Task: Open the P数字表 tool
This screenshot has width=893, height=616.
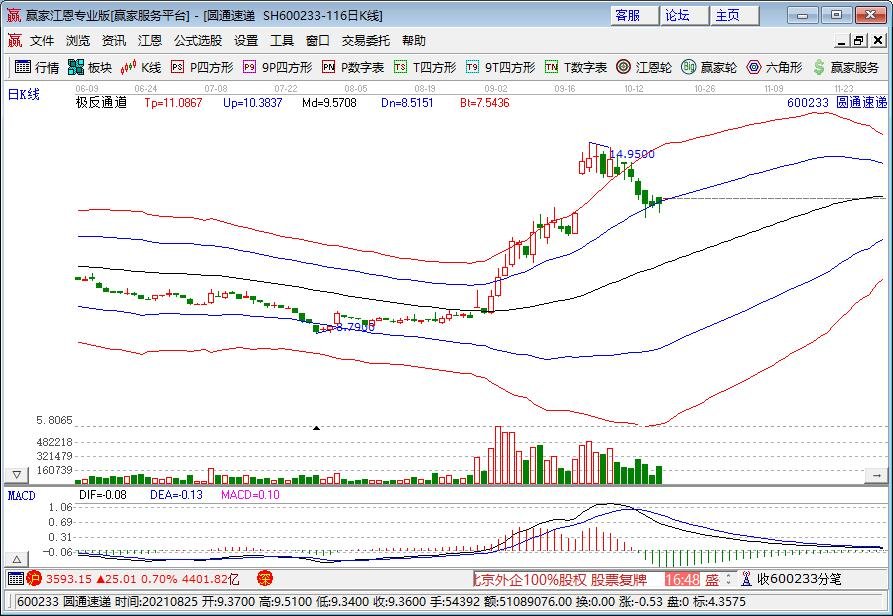Action: (353, 67)
